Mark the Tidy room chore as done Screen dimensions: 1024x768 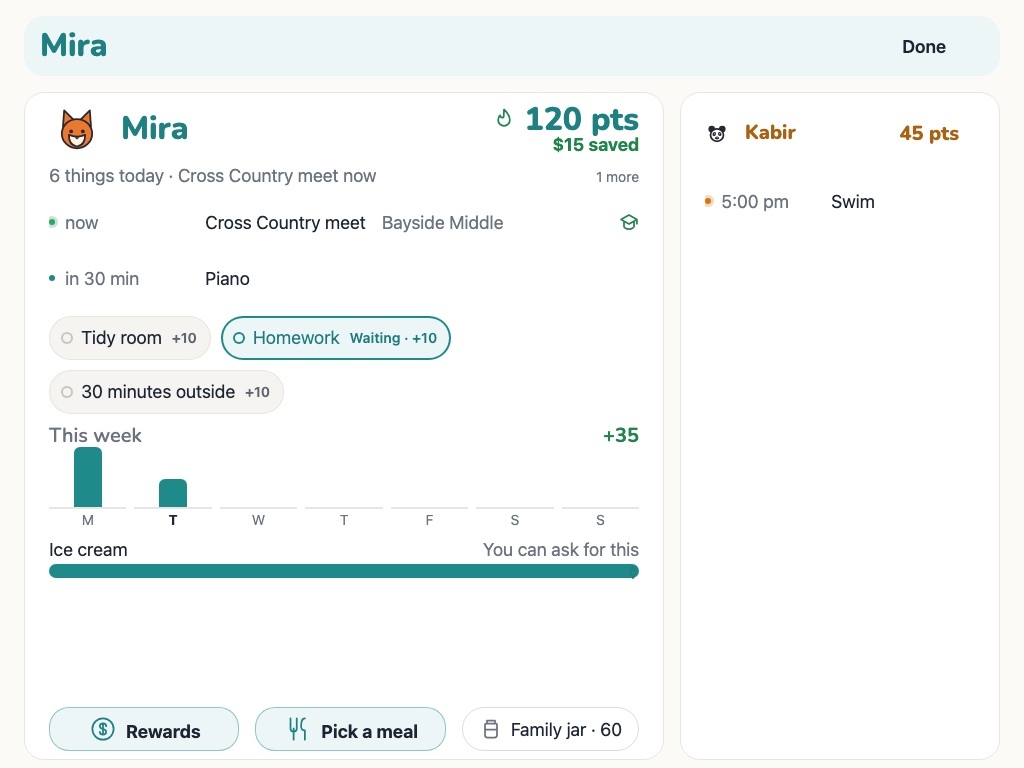130,338
